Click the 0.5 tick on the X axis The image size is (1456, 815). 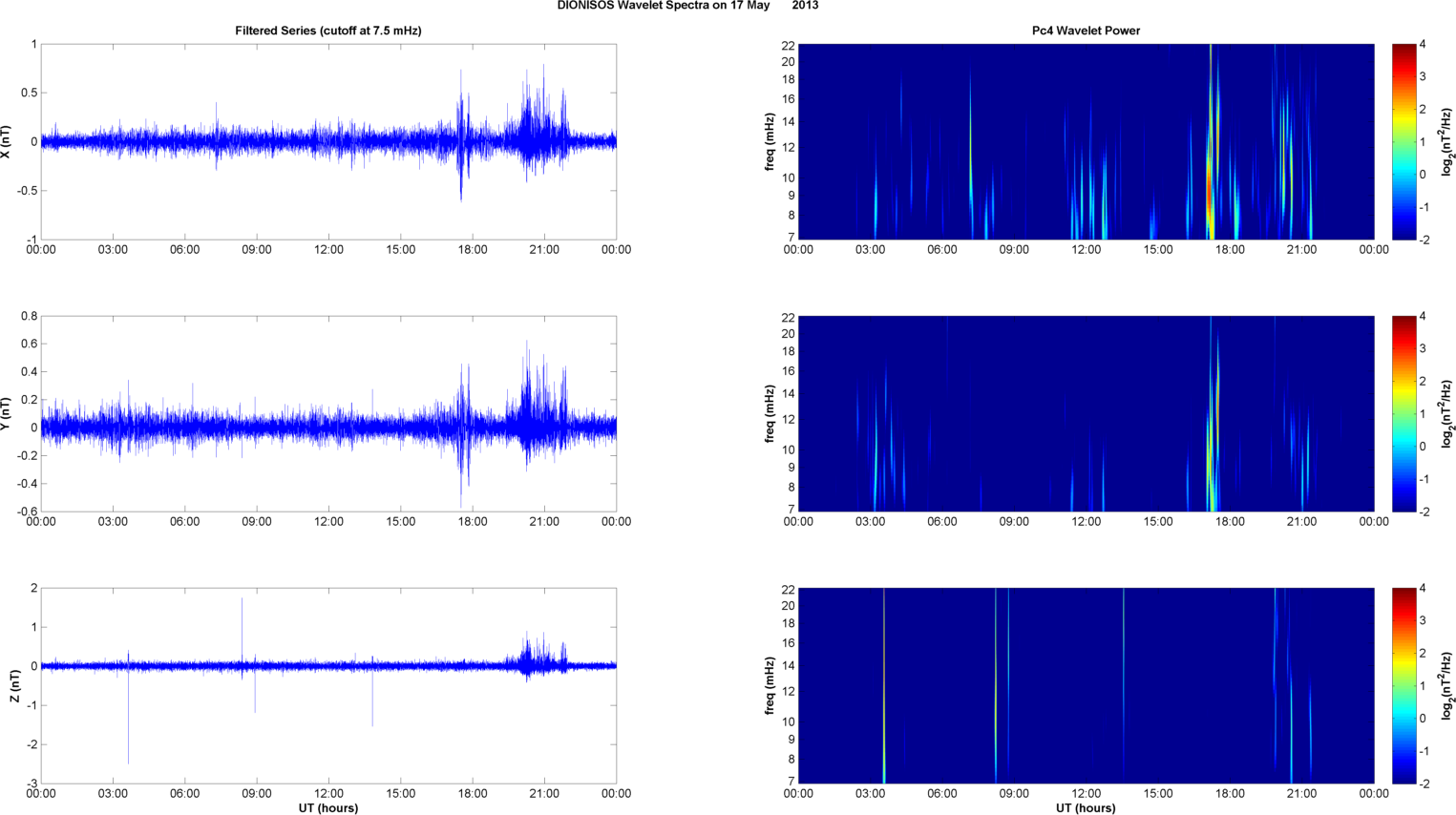pos(29,93)
